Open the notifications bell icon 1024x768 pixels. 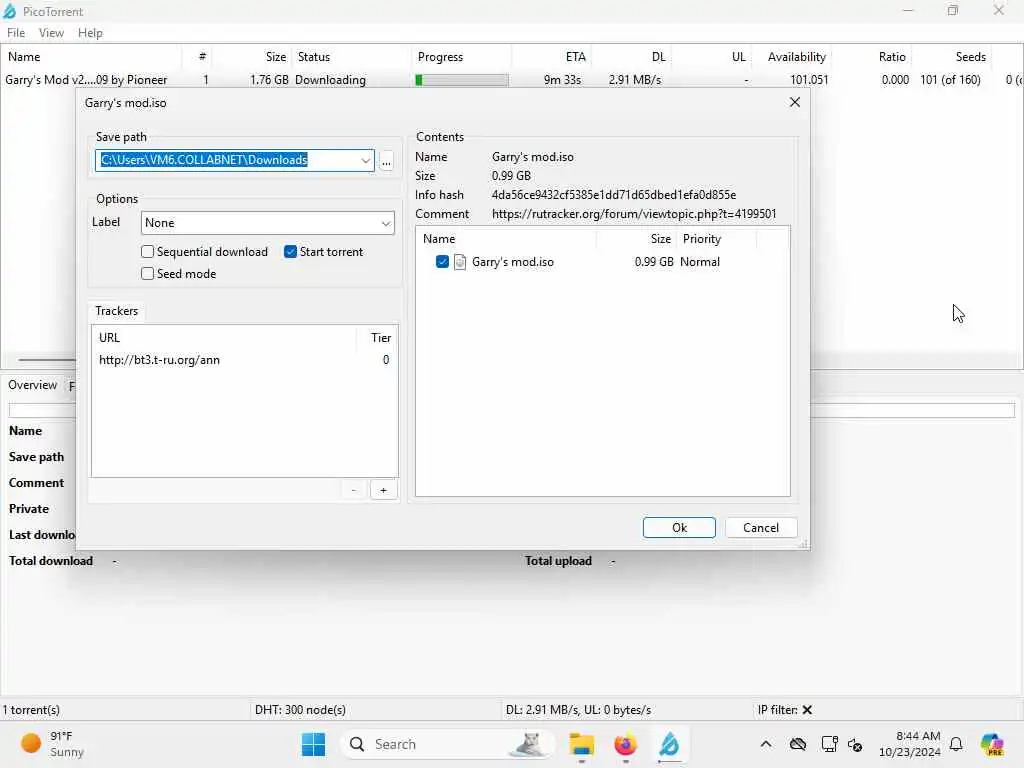[956, 744]
